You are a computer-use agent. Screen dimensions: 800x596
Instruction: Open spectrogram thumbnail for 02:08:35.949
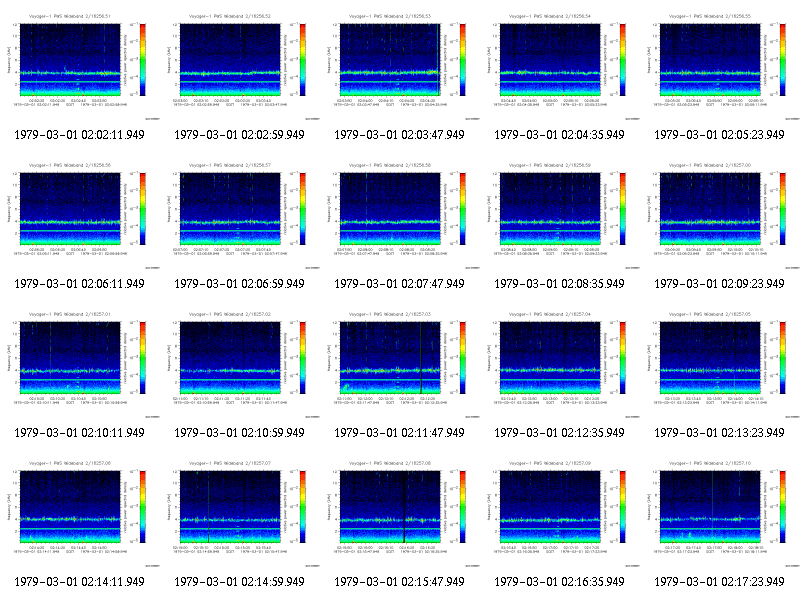coord(560,215)
